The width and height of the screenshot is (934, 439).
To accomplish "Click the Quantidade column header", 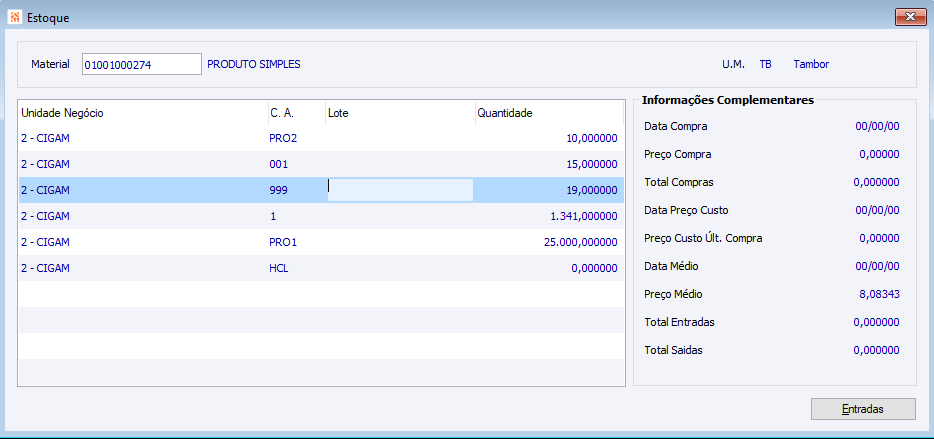I will pos(549,113).
